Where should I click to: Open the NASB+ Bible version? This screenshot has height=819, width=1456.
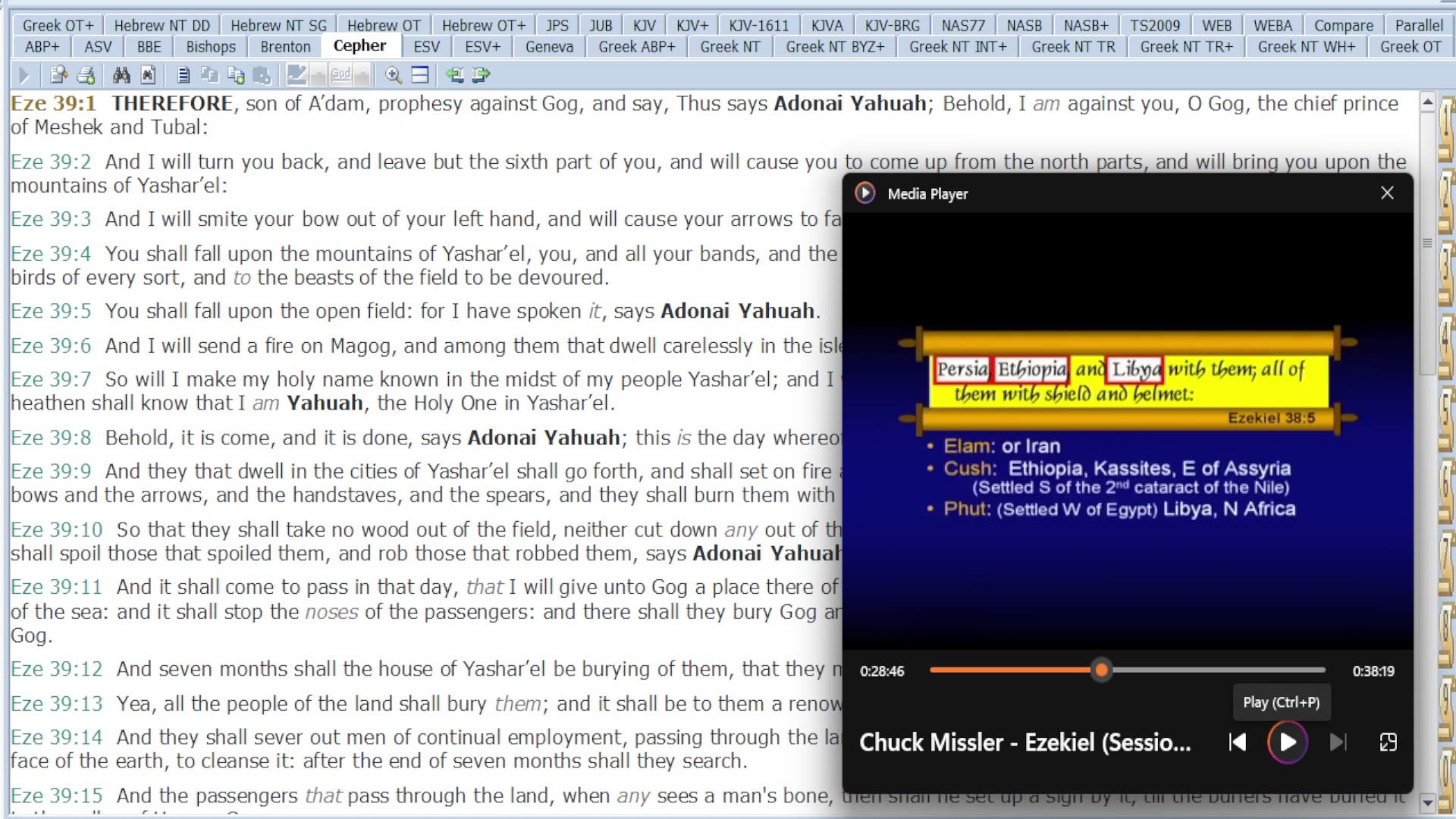(x=1085, y=24)
